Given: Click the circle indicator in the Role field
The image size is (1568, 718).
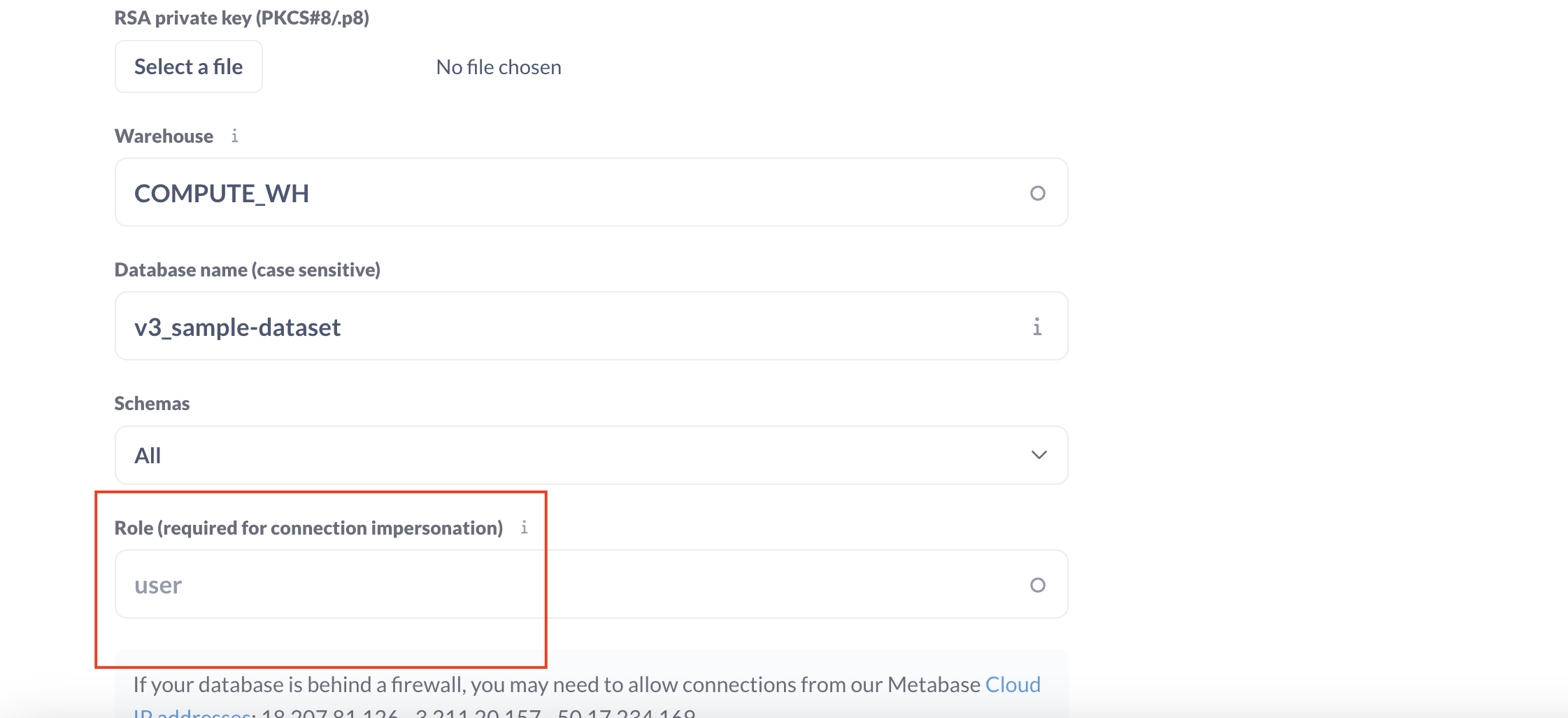Looking at the screenshot, I should (1039, 584).
